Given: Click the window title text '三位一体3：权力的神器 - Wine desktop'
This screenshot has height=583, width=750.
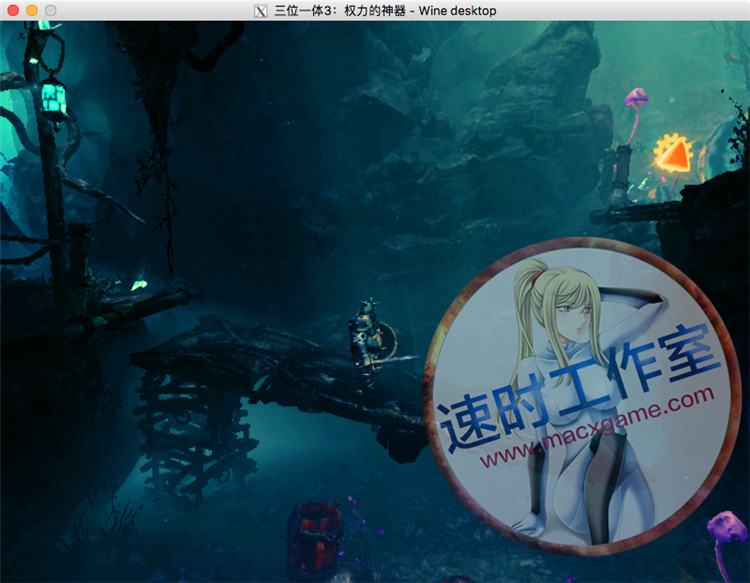Looking at the screenshot, I should 385,11.
